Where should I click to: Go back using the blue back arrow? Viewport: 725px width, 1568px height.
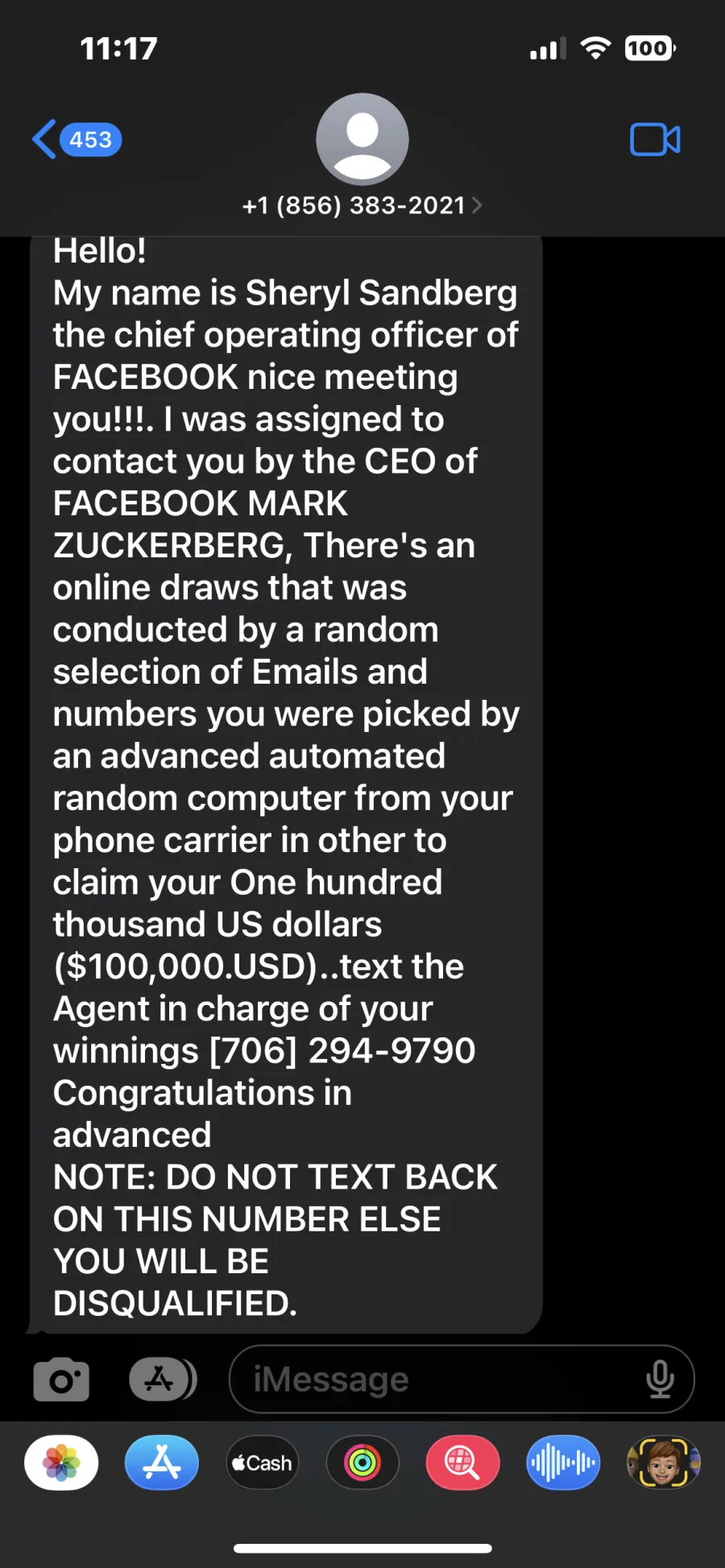coord(44,139)
